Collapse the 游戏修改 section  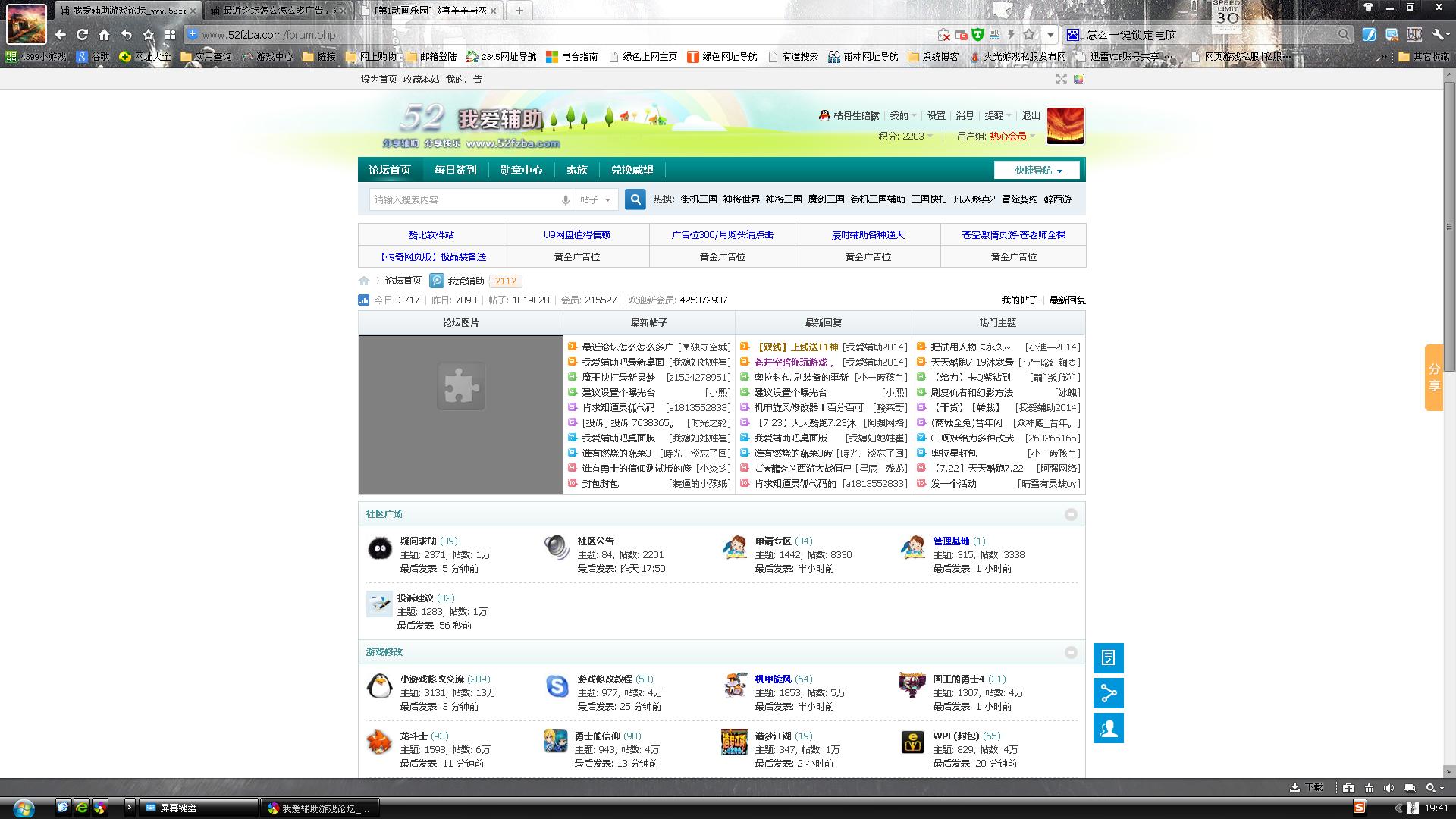[x=1071, y=653]
